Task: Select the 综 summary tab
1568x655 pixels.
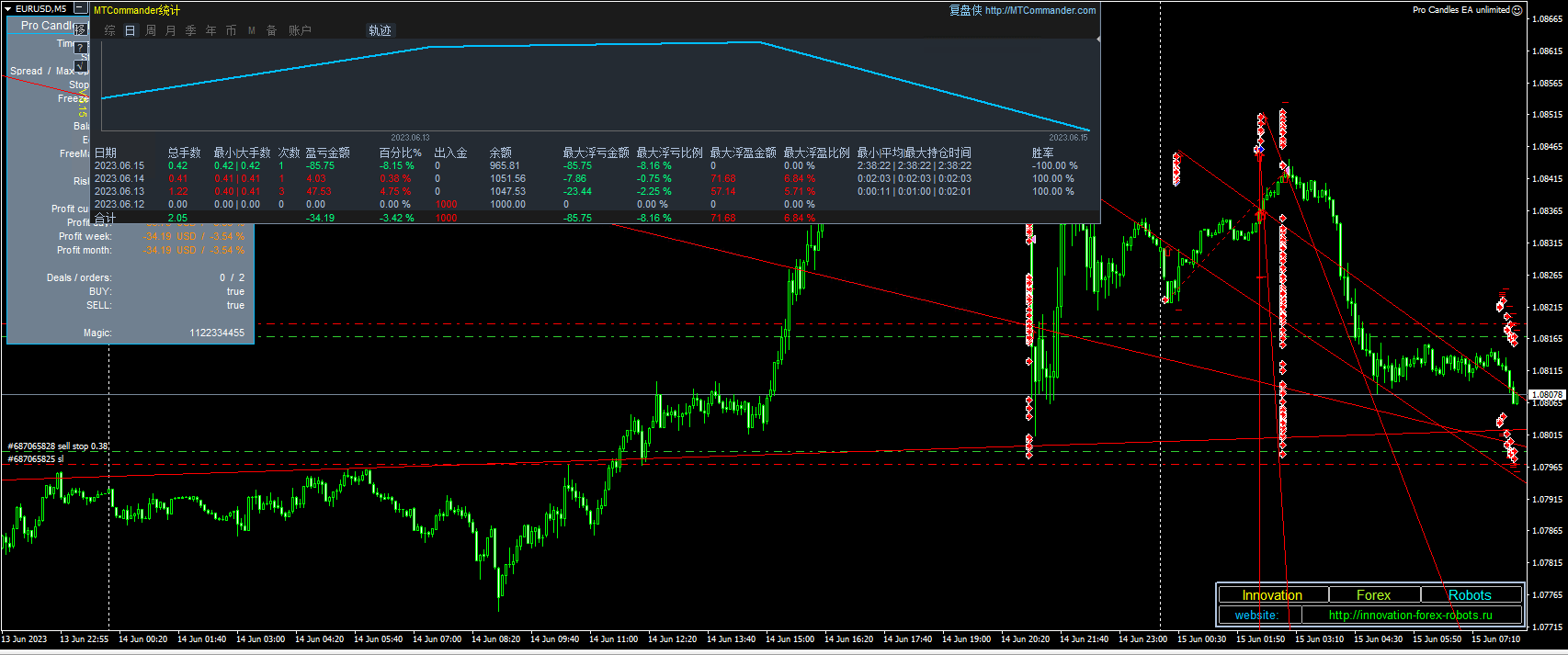Action: (x=110, y=30)
